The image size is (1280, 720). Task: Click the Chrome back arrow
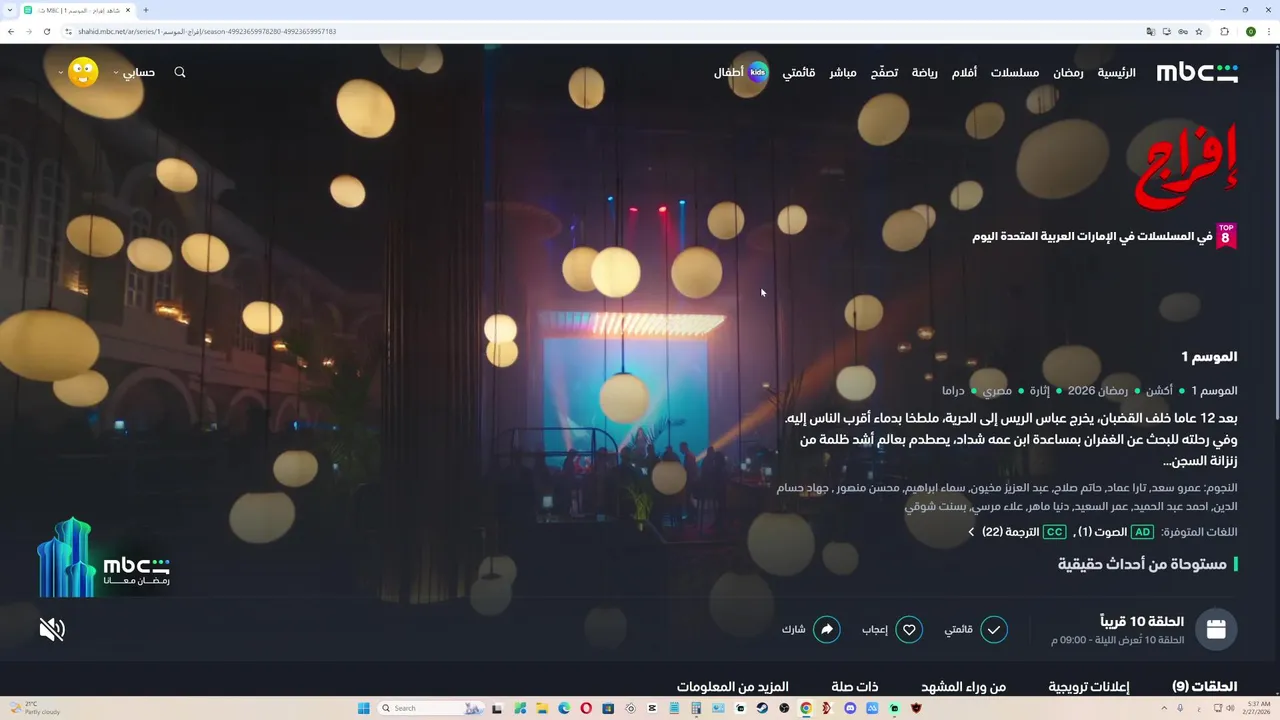[x=11, y=31]
